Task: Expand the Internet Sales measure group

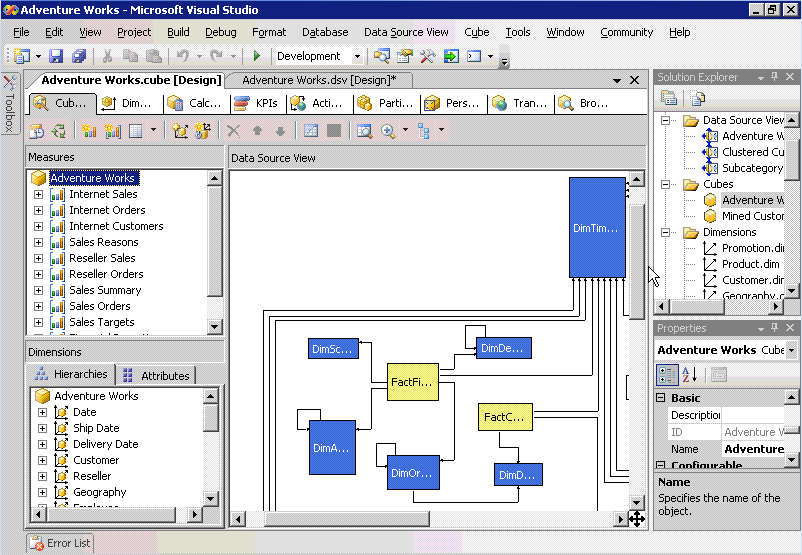Action: (38, 194)
